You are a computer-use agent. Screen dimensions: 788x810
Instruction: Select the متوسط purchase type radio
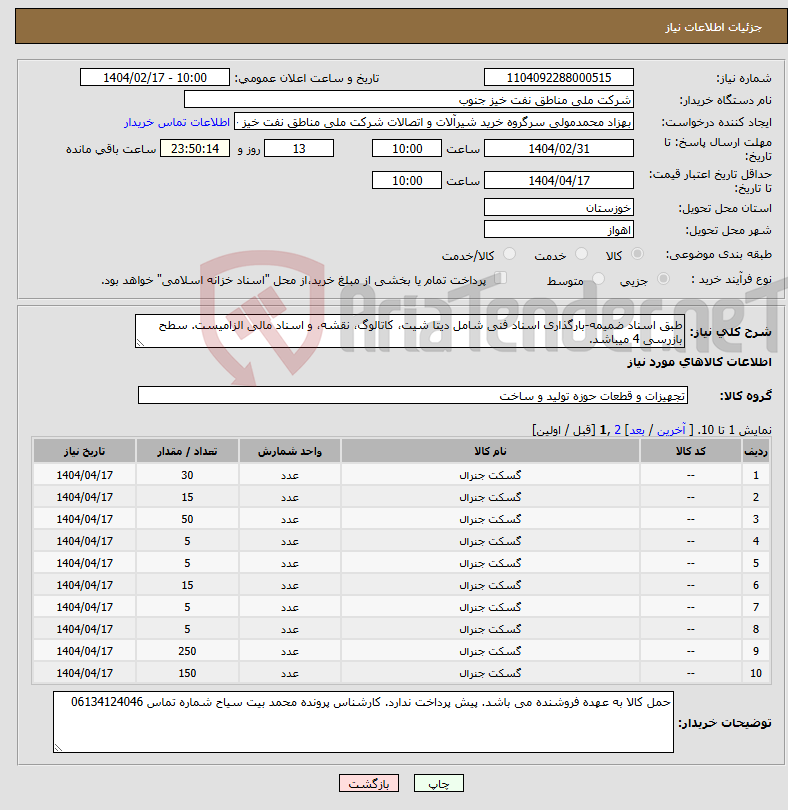pyautogui.click(x=598, y=279)
